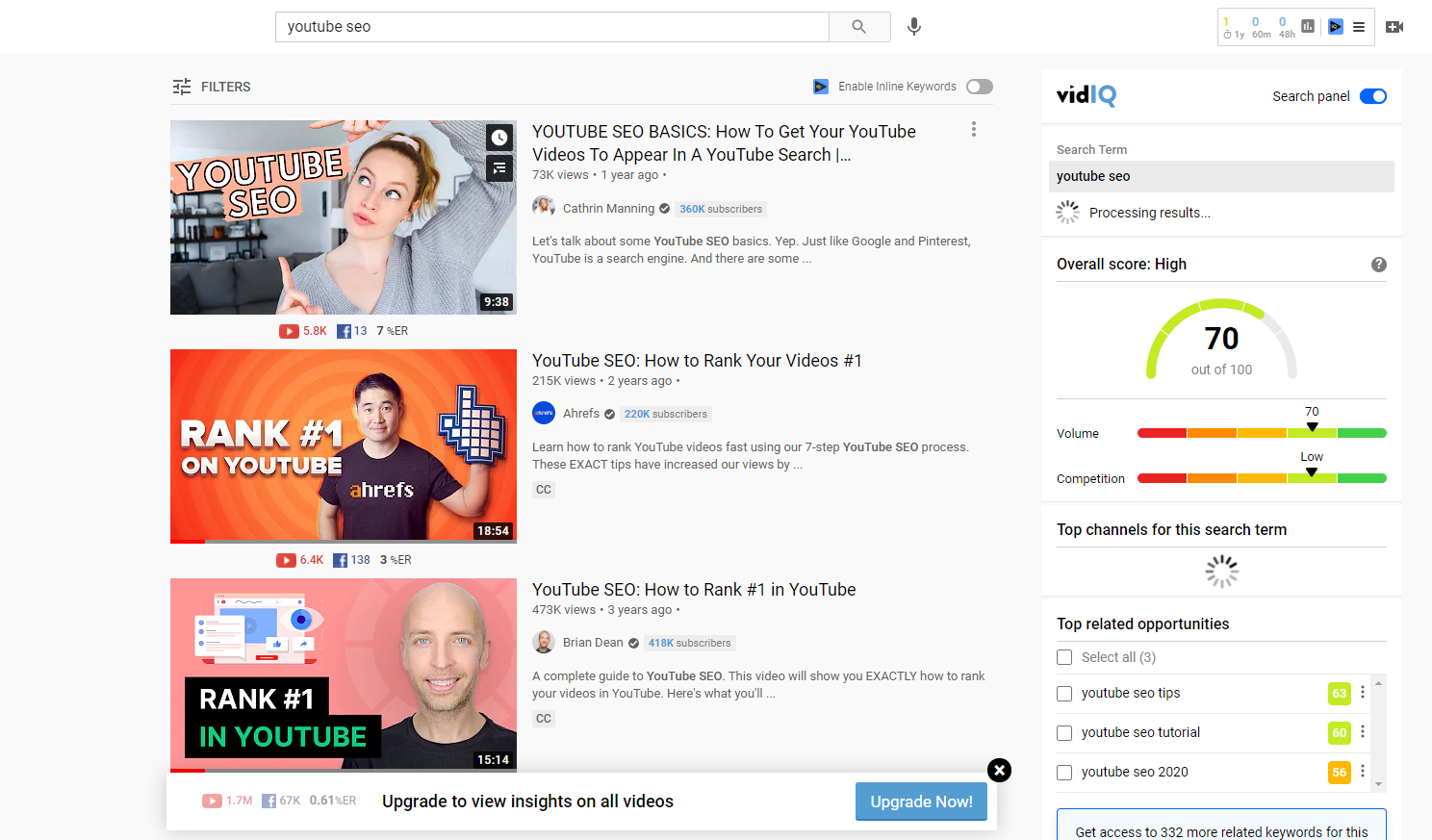The width and height of the screenshot is (1432, 840).
Task: Click the search magnifier button
Action: (859, 27)
